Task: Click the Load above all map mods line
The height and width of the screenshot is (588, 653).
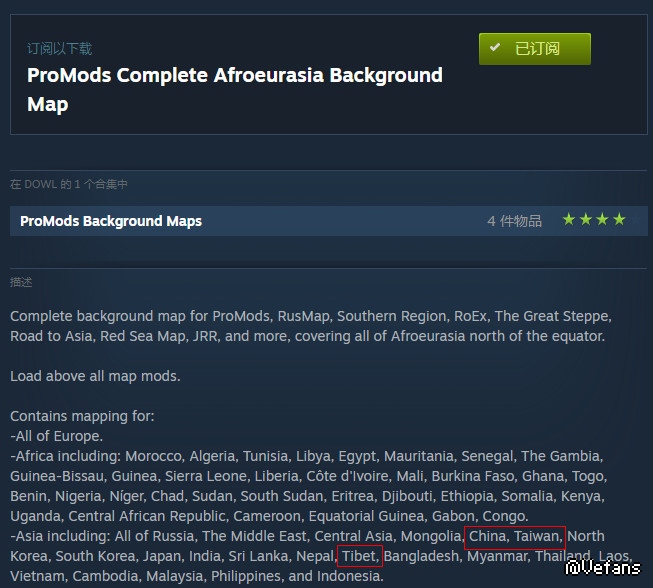Action: (95, 376)
